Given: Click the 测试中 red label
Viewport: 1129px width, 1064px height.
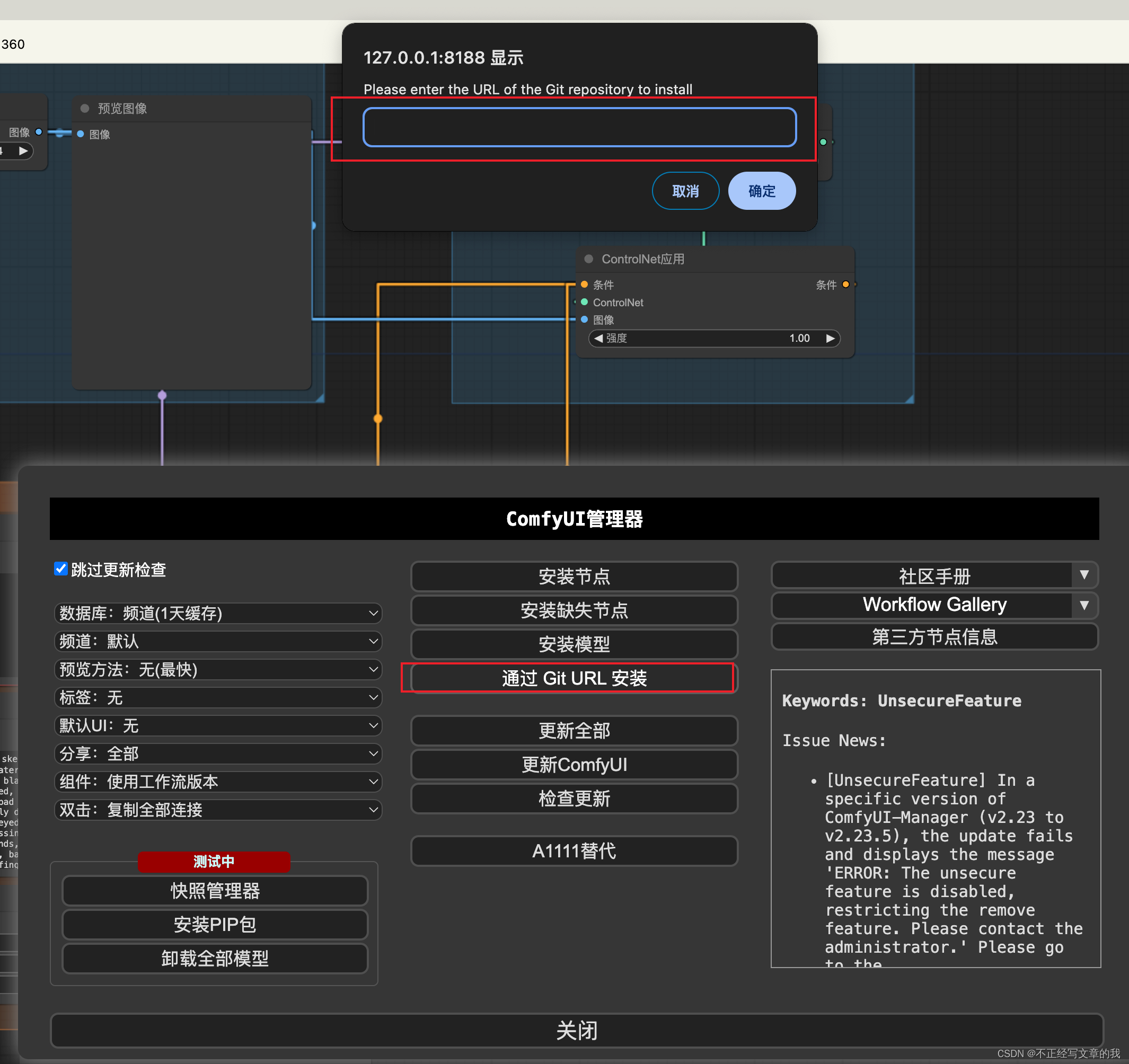Looking at the screenshot, I should (214, 861).
